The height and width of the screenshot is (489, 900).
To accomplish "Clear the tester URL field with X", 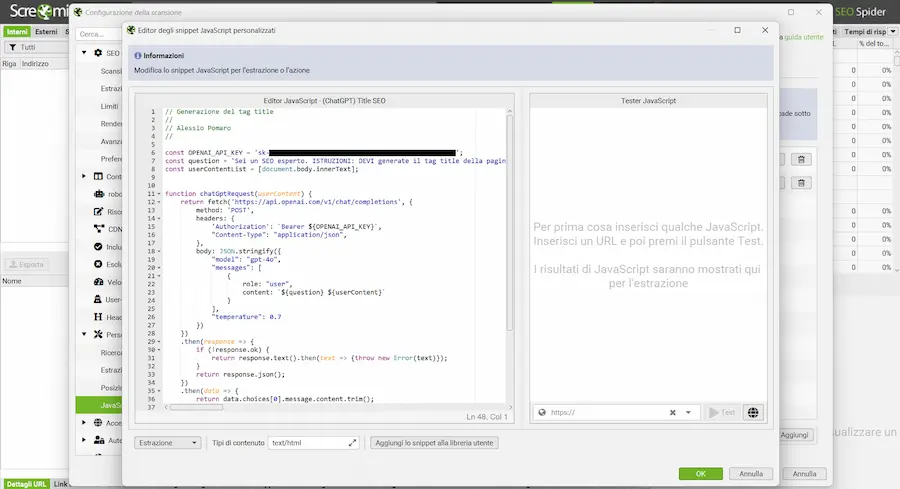I will click(x=673, y=412).
